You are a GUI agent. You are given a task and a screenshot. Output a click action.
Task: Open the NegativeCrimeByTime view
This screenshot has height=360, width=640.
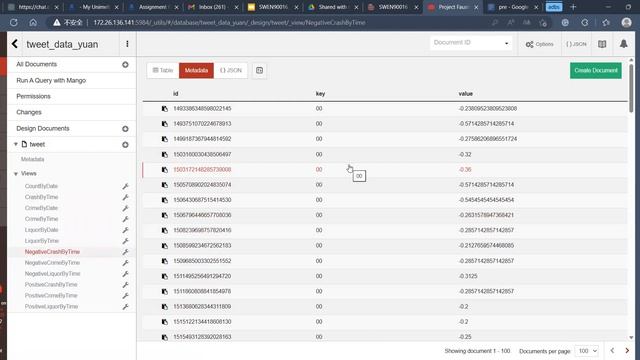pos(52,263)
